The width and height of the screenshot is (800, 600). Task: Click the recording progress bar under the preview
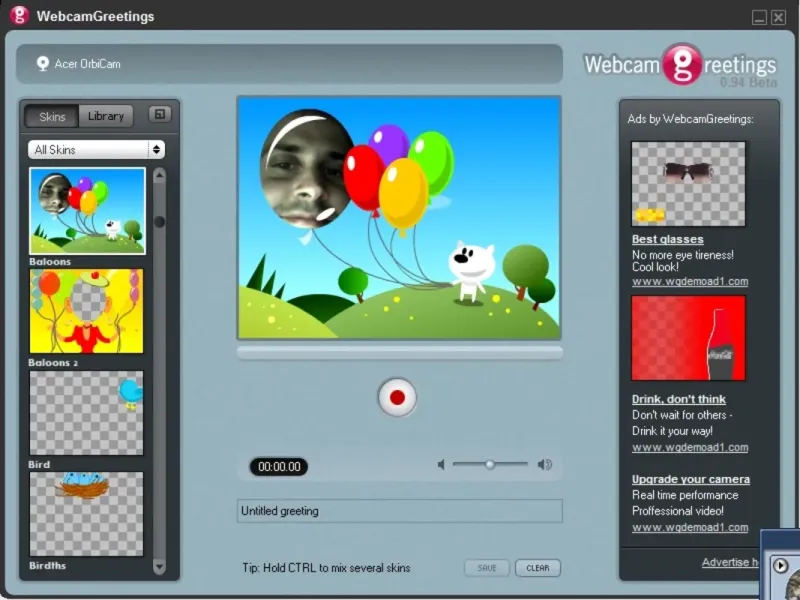coord(400,353)
